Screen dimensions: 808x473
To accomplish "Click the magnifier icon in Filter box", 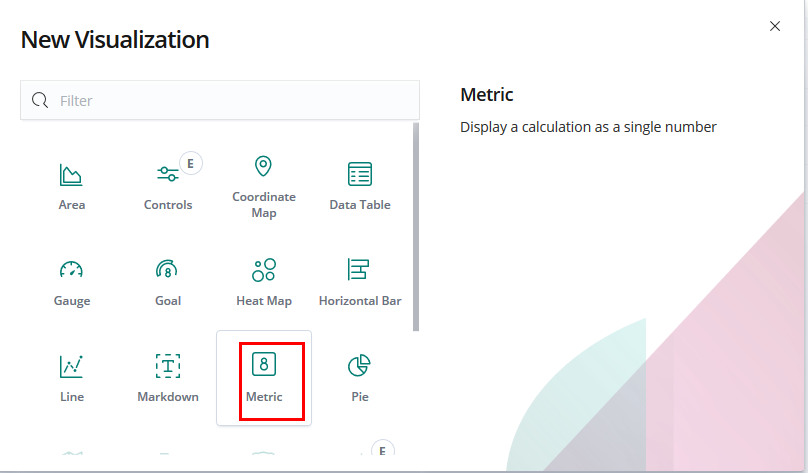I will tap(40, 100).
